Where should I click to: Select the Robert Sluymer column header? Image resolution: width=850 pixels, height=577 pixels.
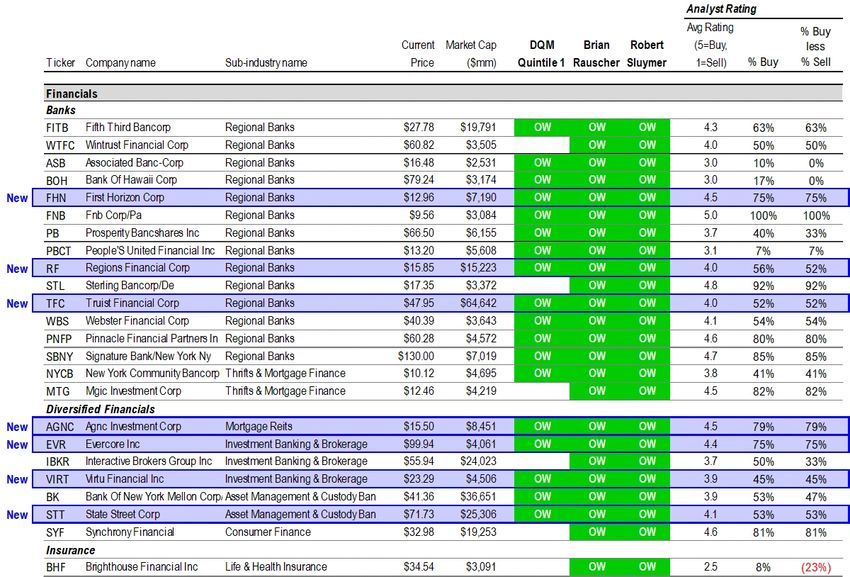[647, 54]
